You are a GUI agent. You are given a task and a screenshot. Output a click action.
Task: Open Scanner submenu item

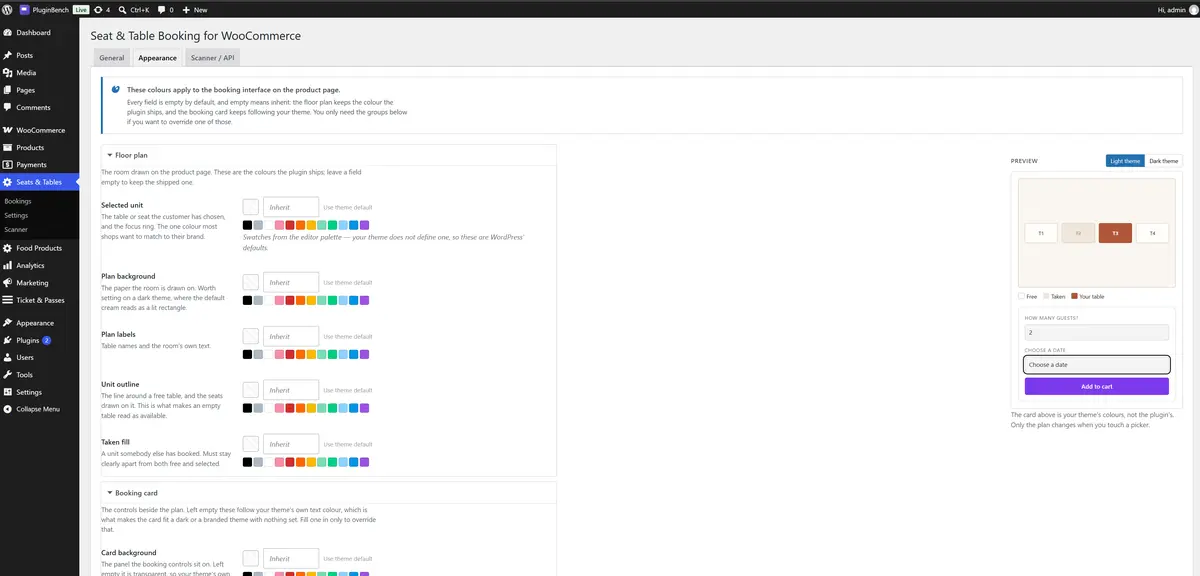click(16, 229)
